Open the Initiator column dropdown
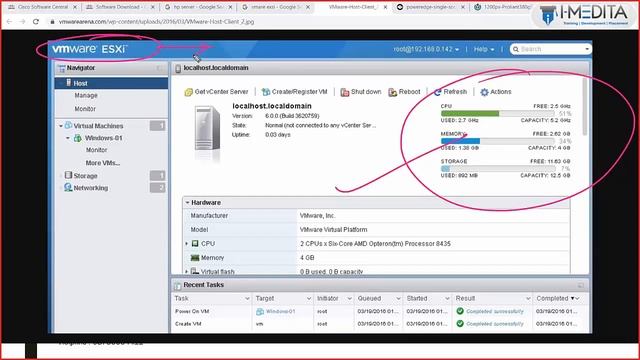Image resolution: width=640 pixels, height=360 pixels. click(x=349, y=299)
